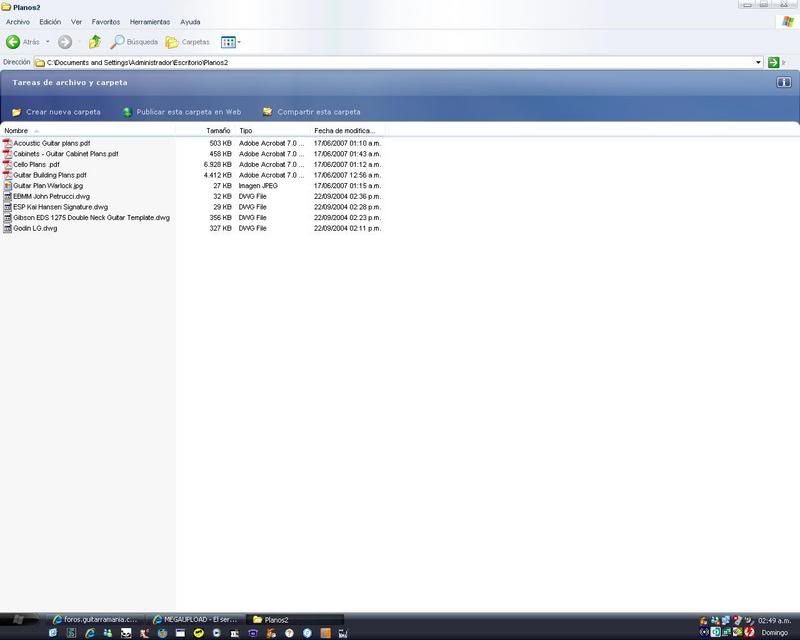Switch to foros.guitarramania taskbar window
Image resolution: width=800 pixels, height=640 pixels.
(x=95, y=619)
